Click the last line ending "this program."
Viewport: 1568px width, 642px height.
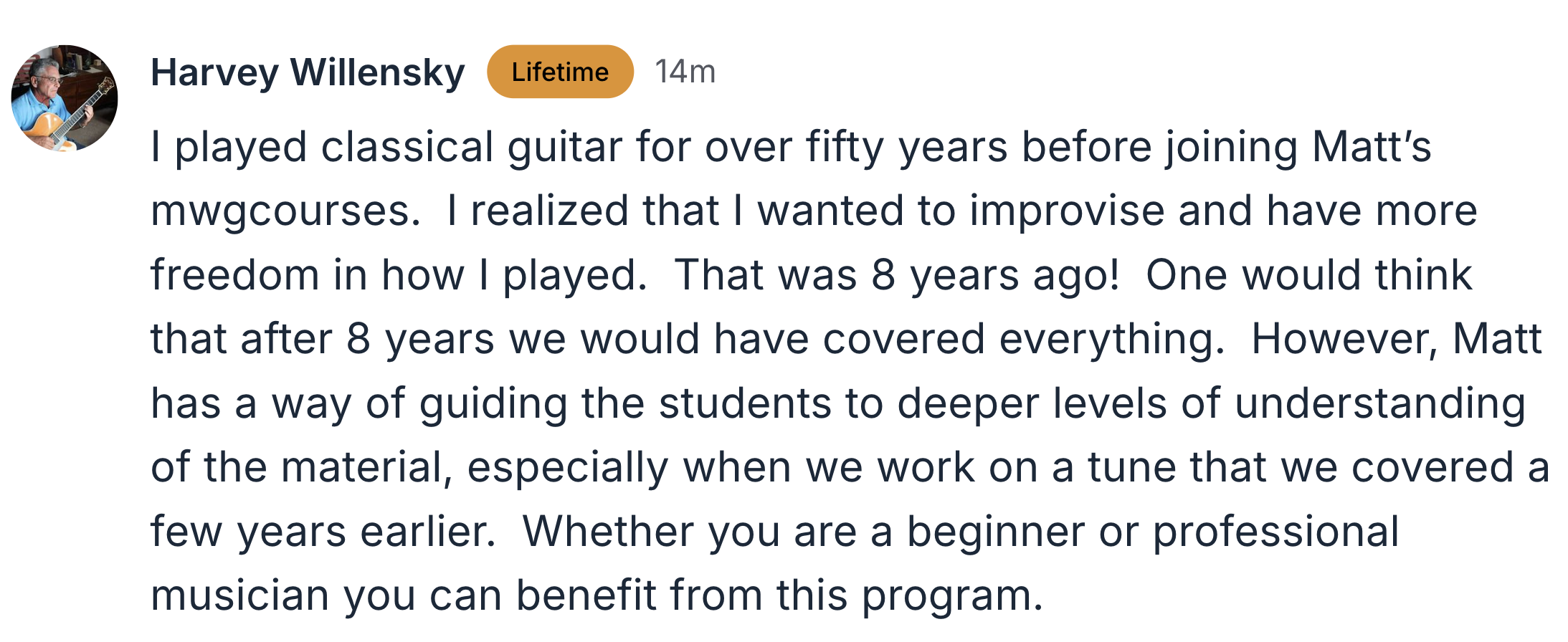click(x=597, y=596)
